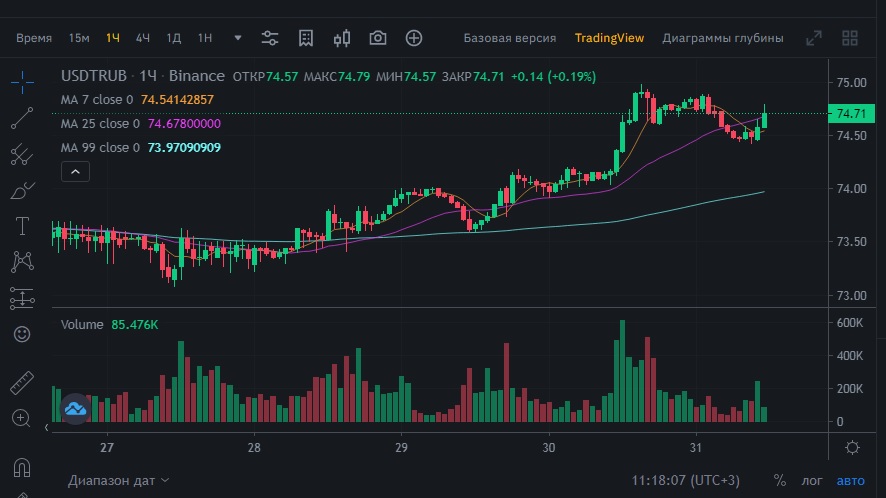Image resolution: width=886 pixels, height=498 pixels.
Task: Open indicator settings sliders icon
Action: [270, 38]
